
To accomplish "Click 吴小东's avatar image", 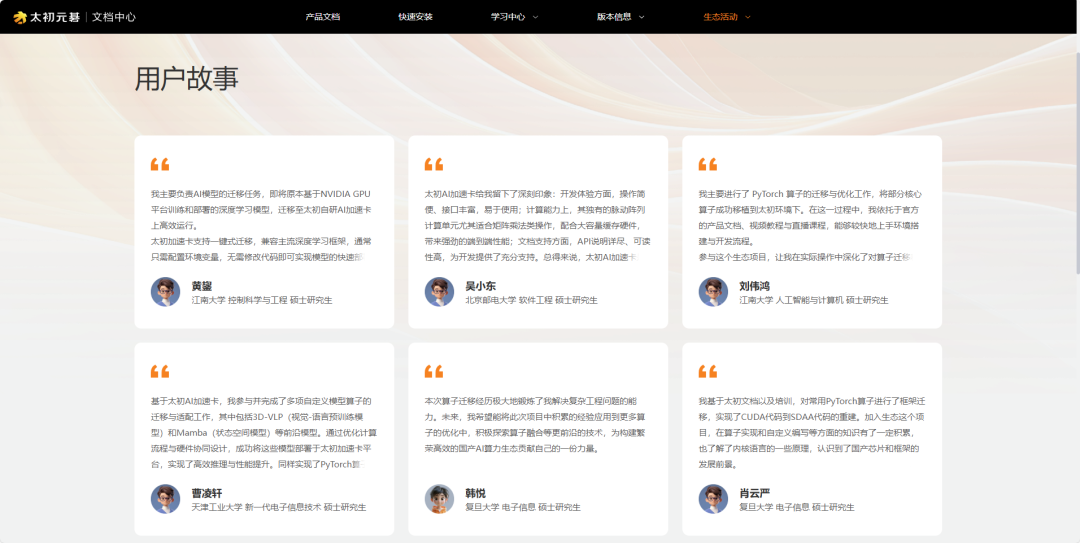I will point(439,292).
